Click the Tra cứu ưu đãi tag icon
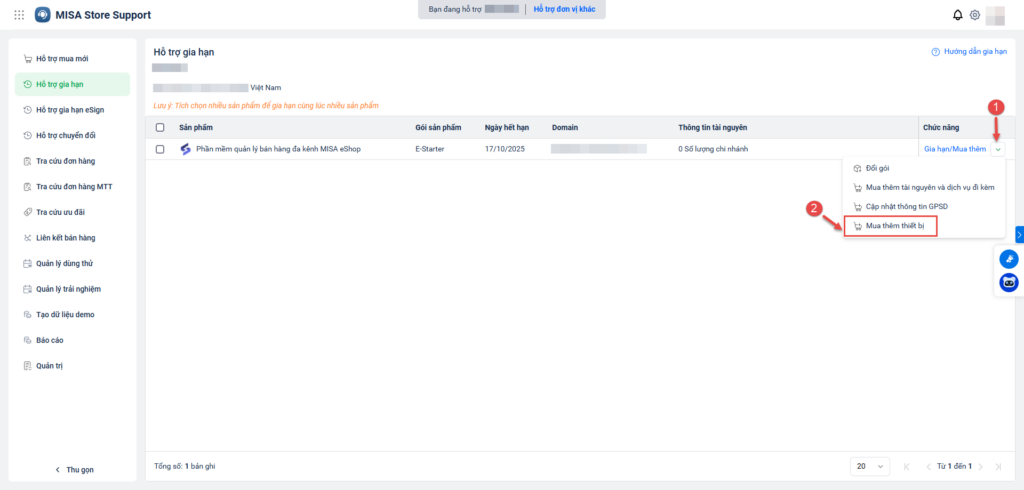Screen dimensions: 1024x490 27,212
